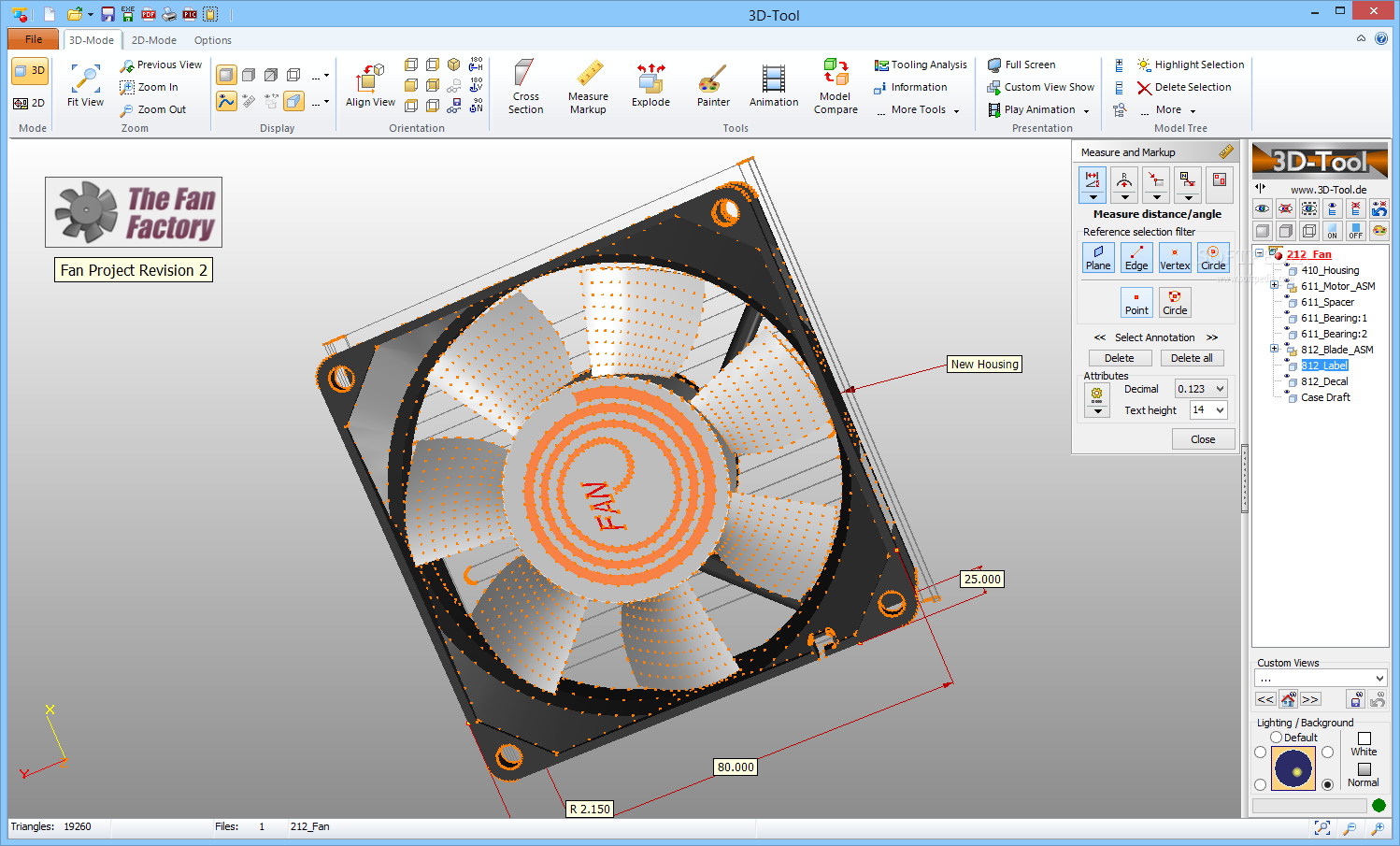This screenshot has height=846, width=1400.
Task: Click Full Screen in Presentation group
Action: click(1021, 65)
